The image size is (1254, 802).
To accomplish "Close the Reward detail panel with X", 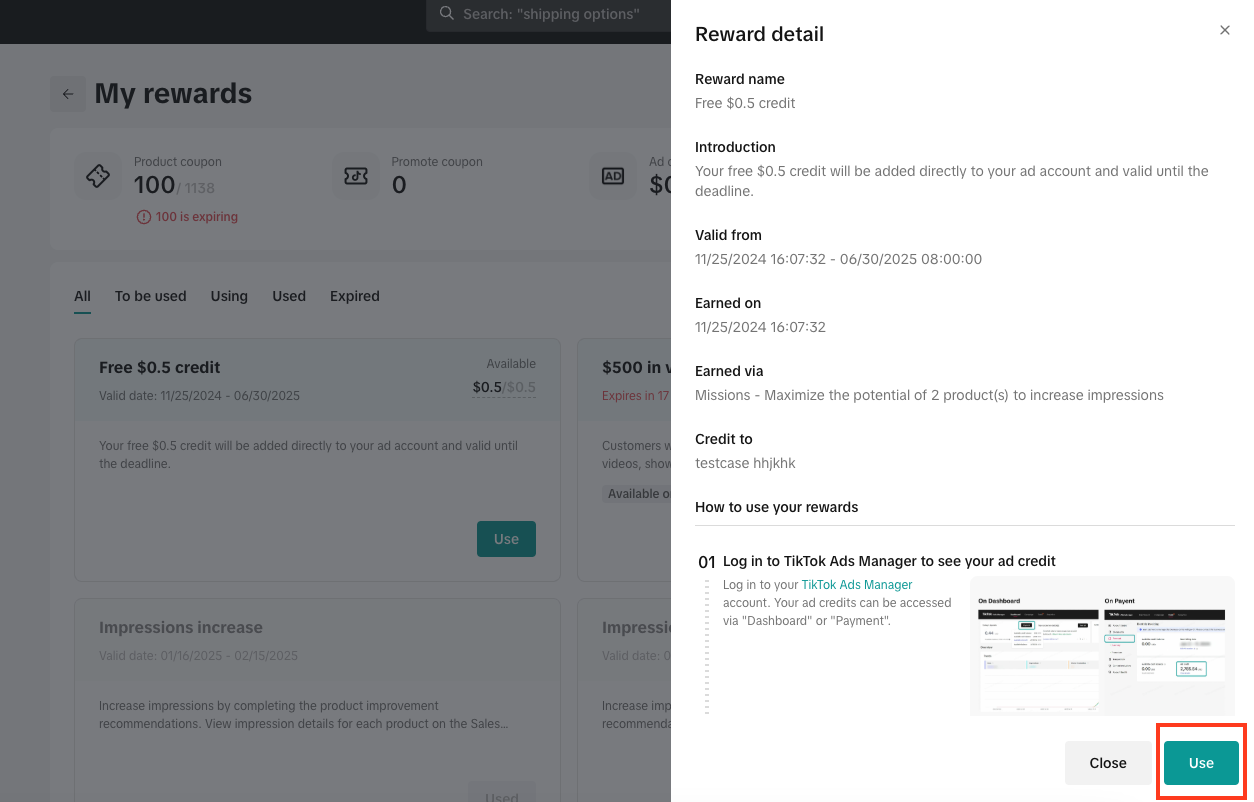I will pos(1225,31).
